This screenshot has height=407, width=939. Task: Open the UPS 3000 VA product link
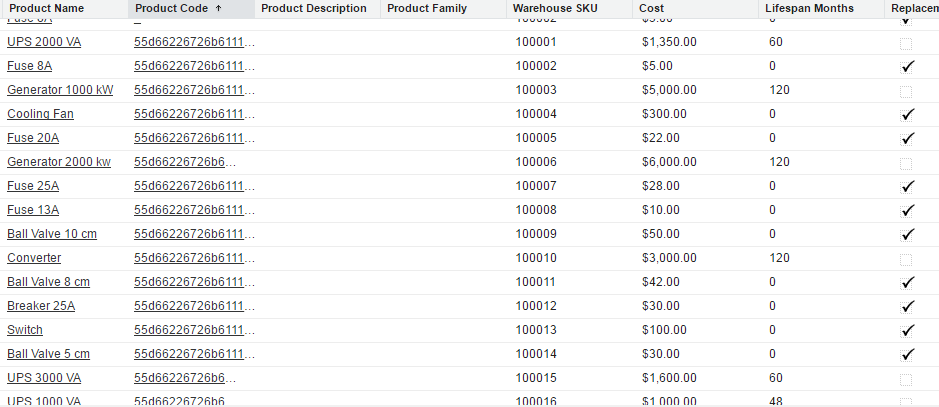(44, 378)
